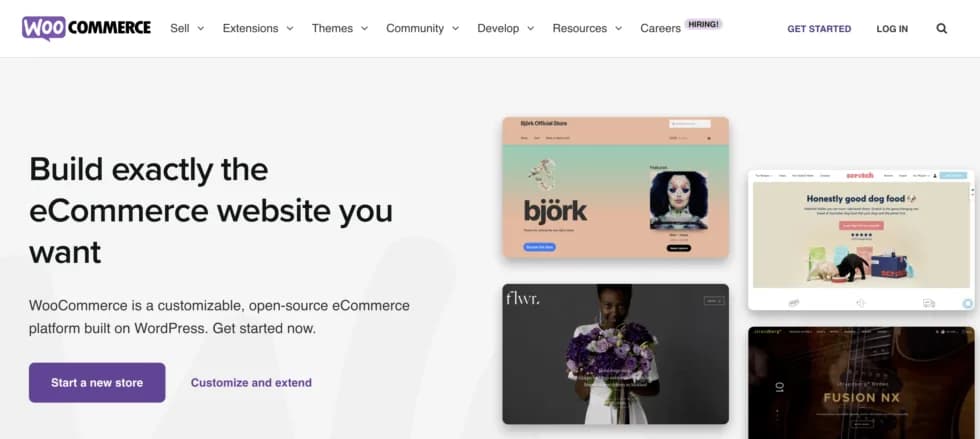Open the Honestly good dog food thumbnail
This screenshot has width=980, height=439.
point(861,240)
